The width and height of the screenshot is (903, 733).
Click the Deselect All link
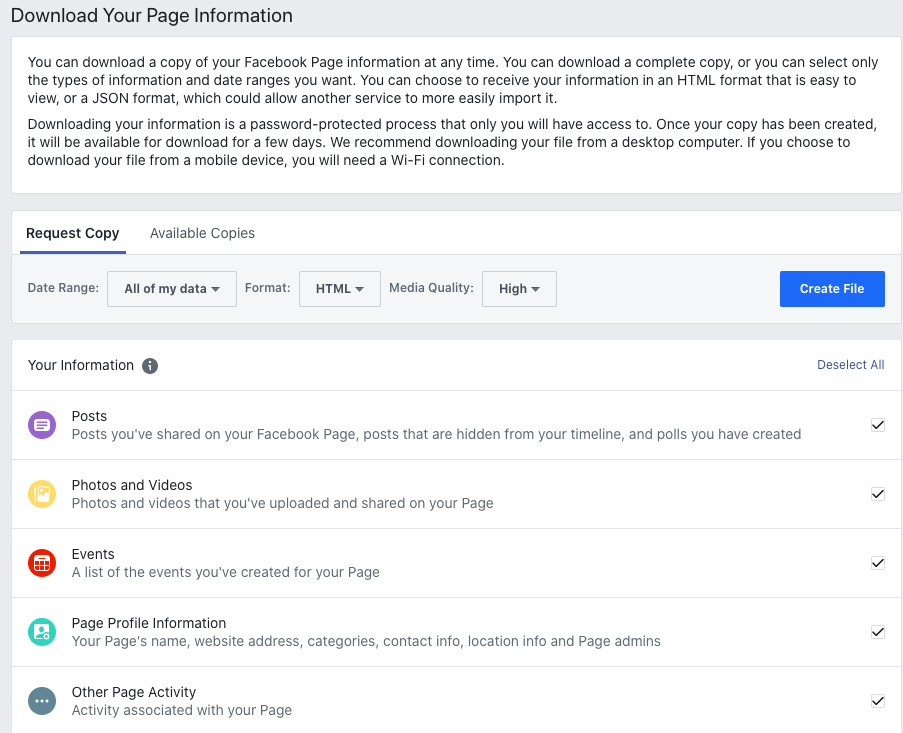[851, 365]
